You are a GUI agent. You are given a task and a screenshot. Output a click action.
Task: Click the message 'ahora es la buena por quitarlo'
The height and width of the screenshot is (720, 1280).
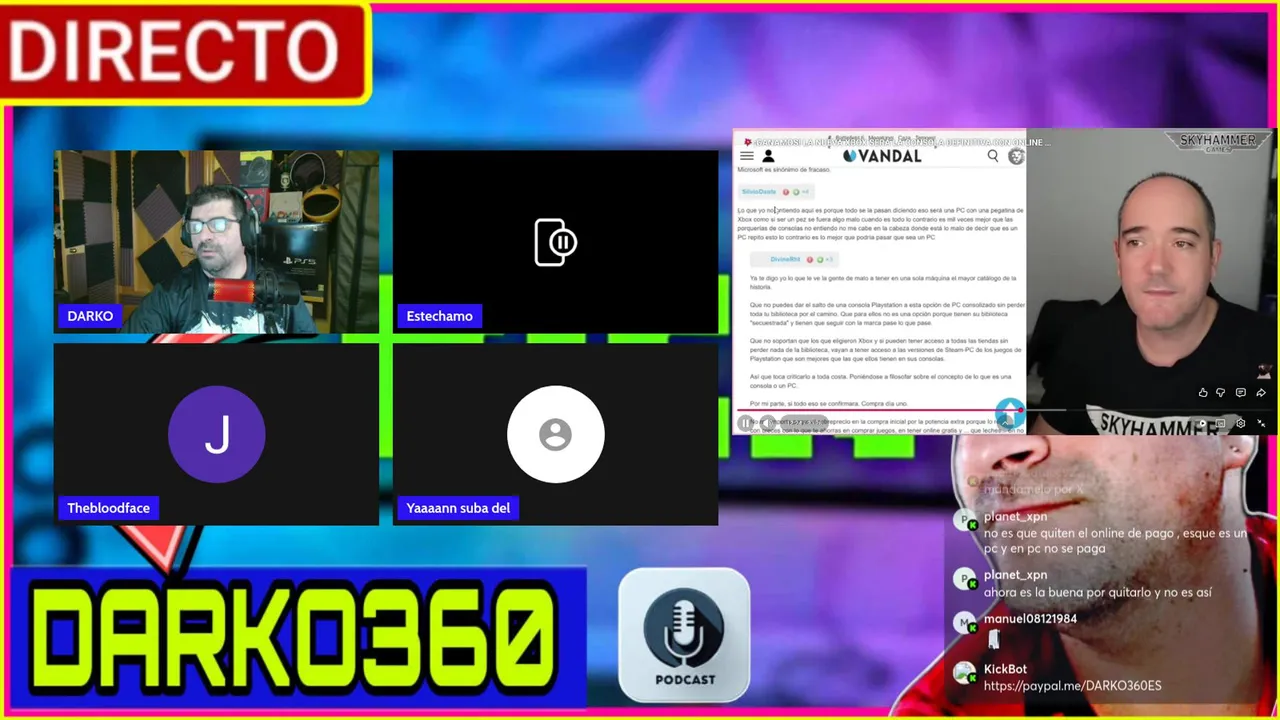(x=1097, y=592)
